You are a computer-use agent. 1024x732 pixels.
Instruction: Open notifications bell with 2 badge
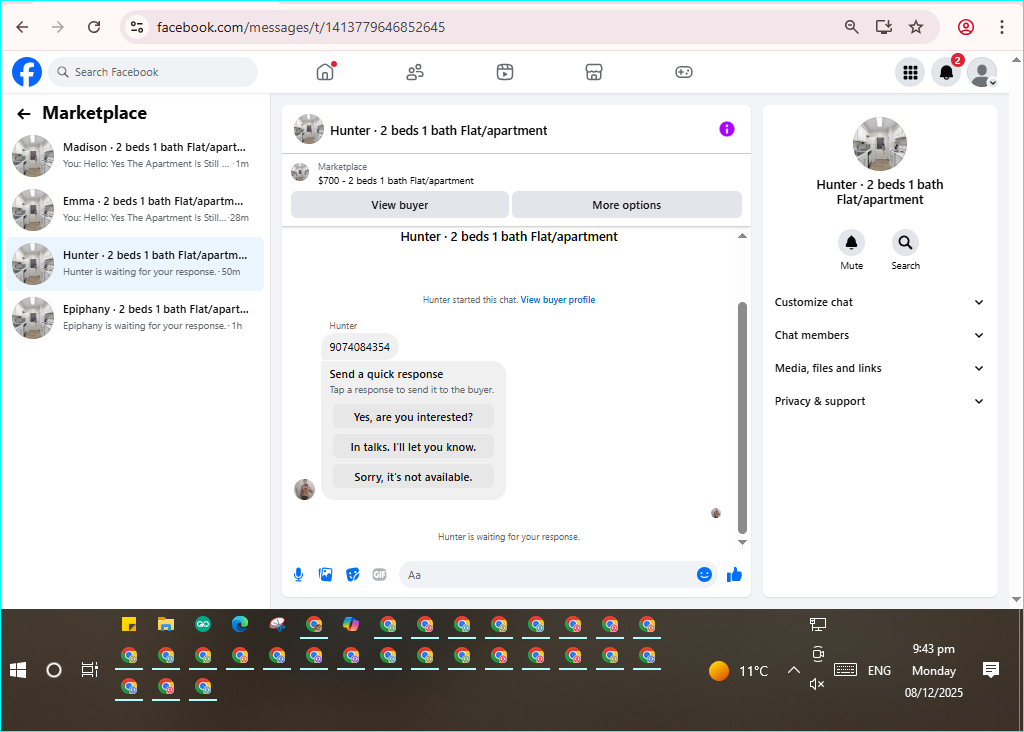click(x=946, y=72)
